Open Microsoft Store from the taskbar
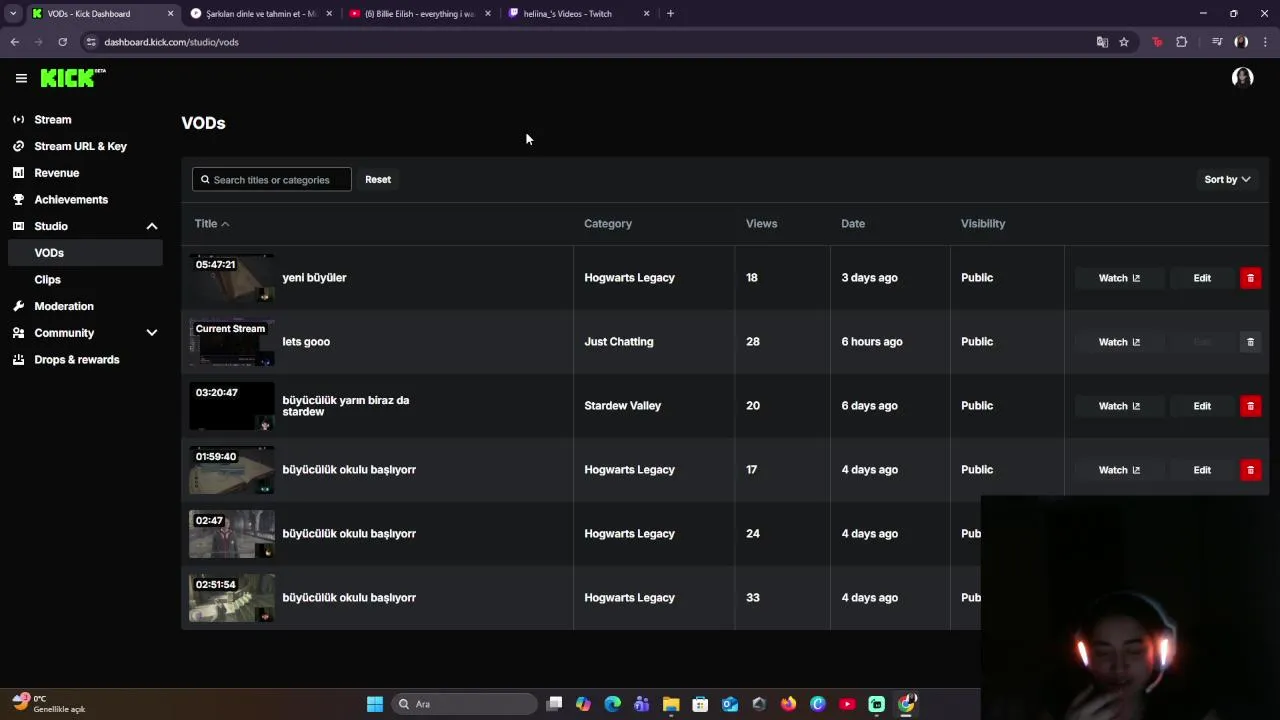This screenshot has width=1280, height=720. pos(700,704)
